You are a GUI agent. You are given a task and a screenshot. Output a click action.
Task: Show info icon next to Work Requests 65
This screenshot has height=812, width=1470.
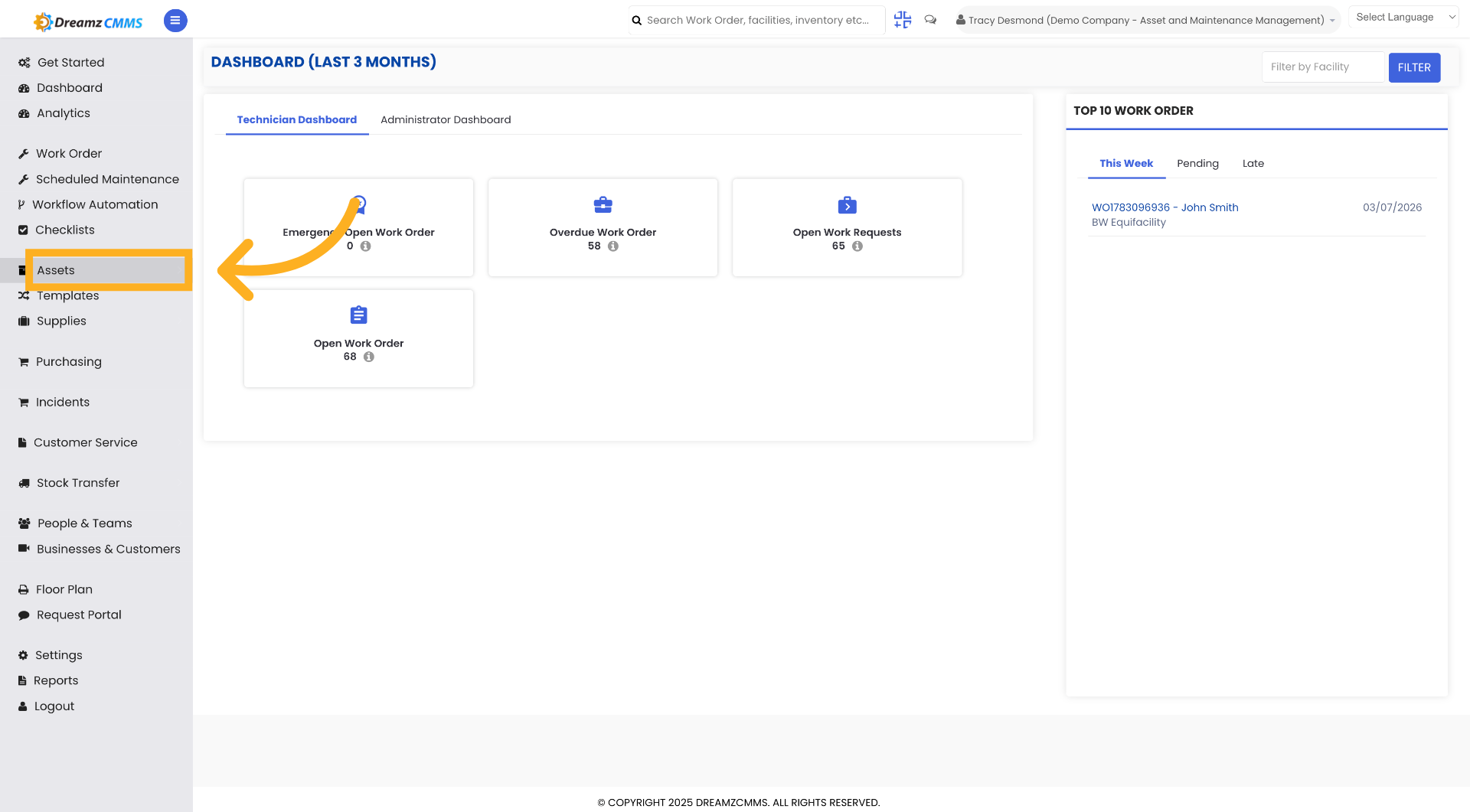pos(857,246)
